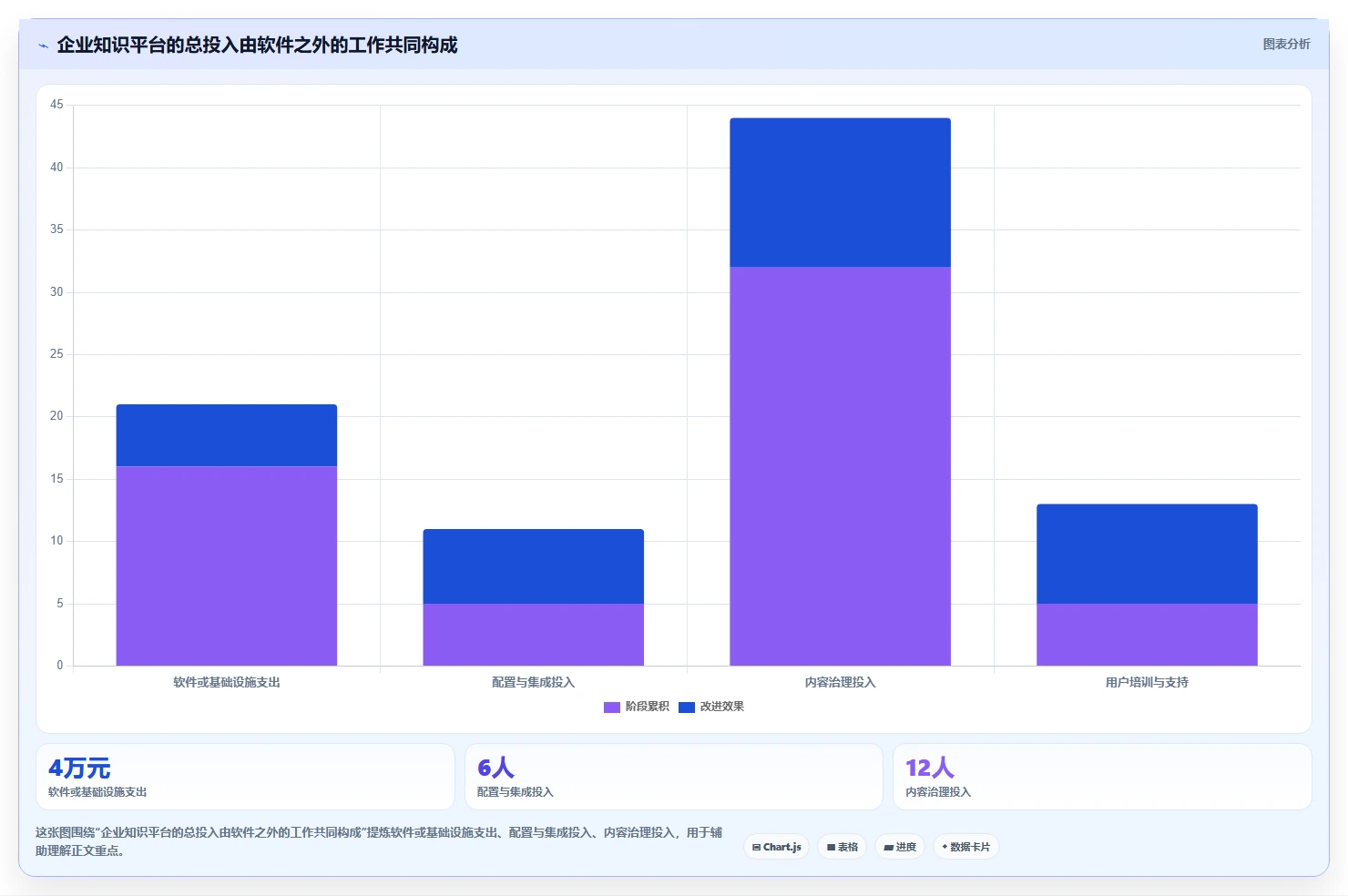The width and height of the screenshot is (1348, 896).
Task: Click x-axis label 配置与集成投入
Action: point(534,682)
